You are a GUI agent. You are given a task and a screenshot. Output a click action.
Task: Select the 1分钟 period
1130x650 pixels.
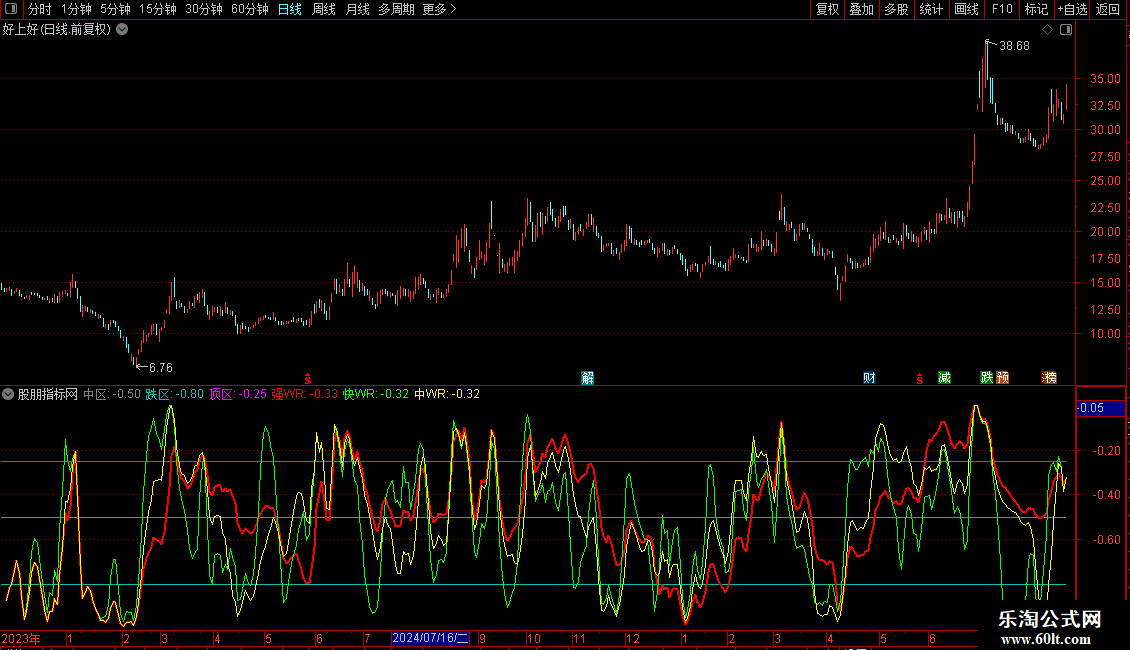click(76, 9)
